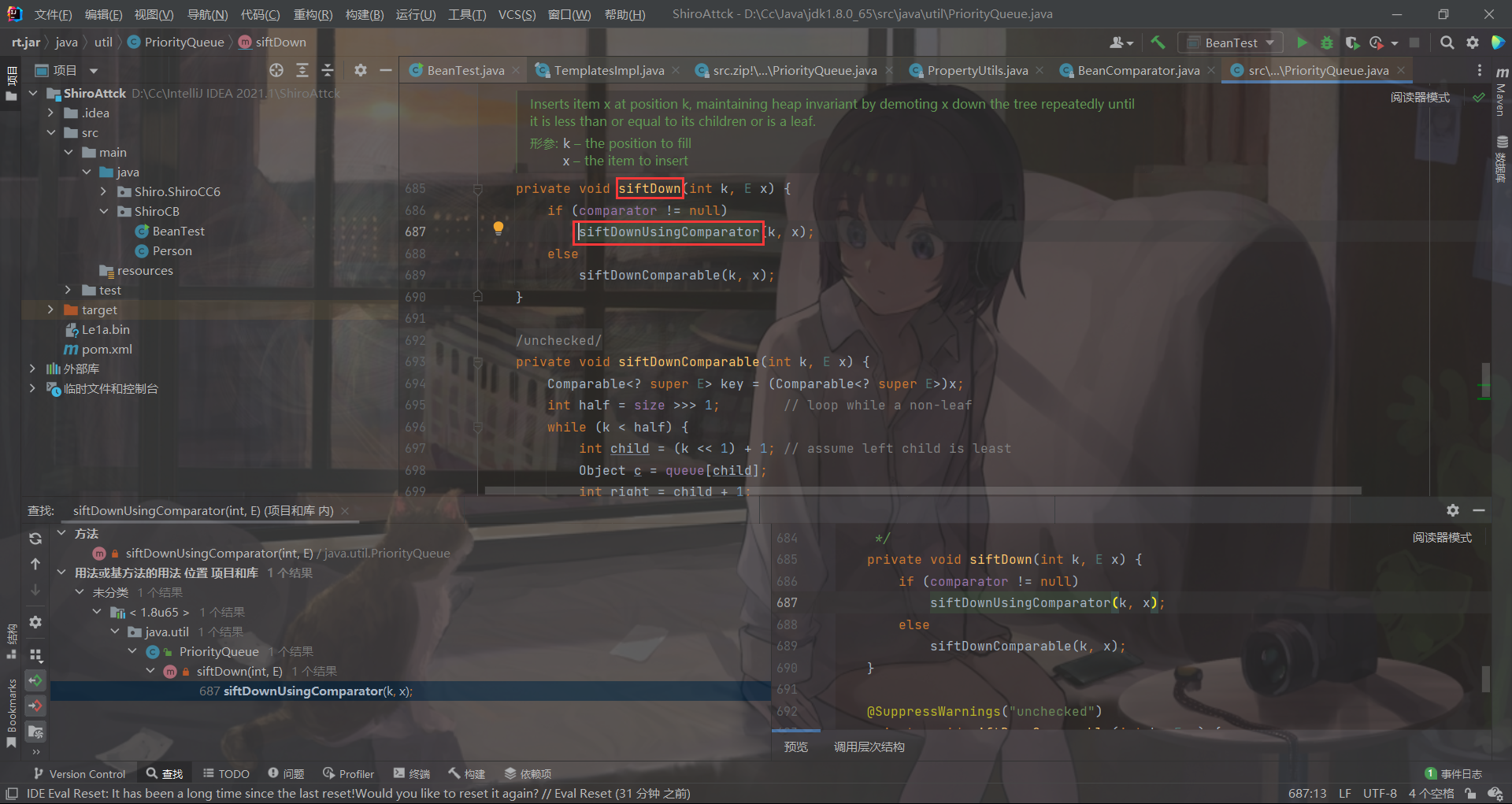Open Find panel options via its gear icon

pyautogui.click(x=1453, y=509)
